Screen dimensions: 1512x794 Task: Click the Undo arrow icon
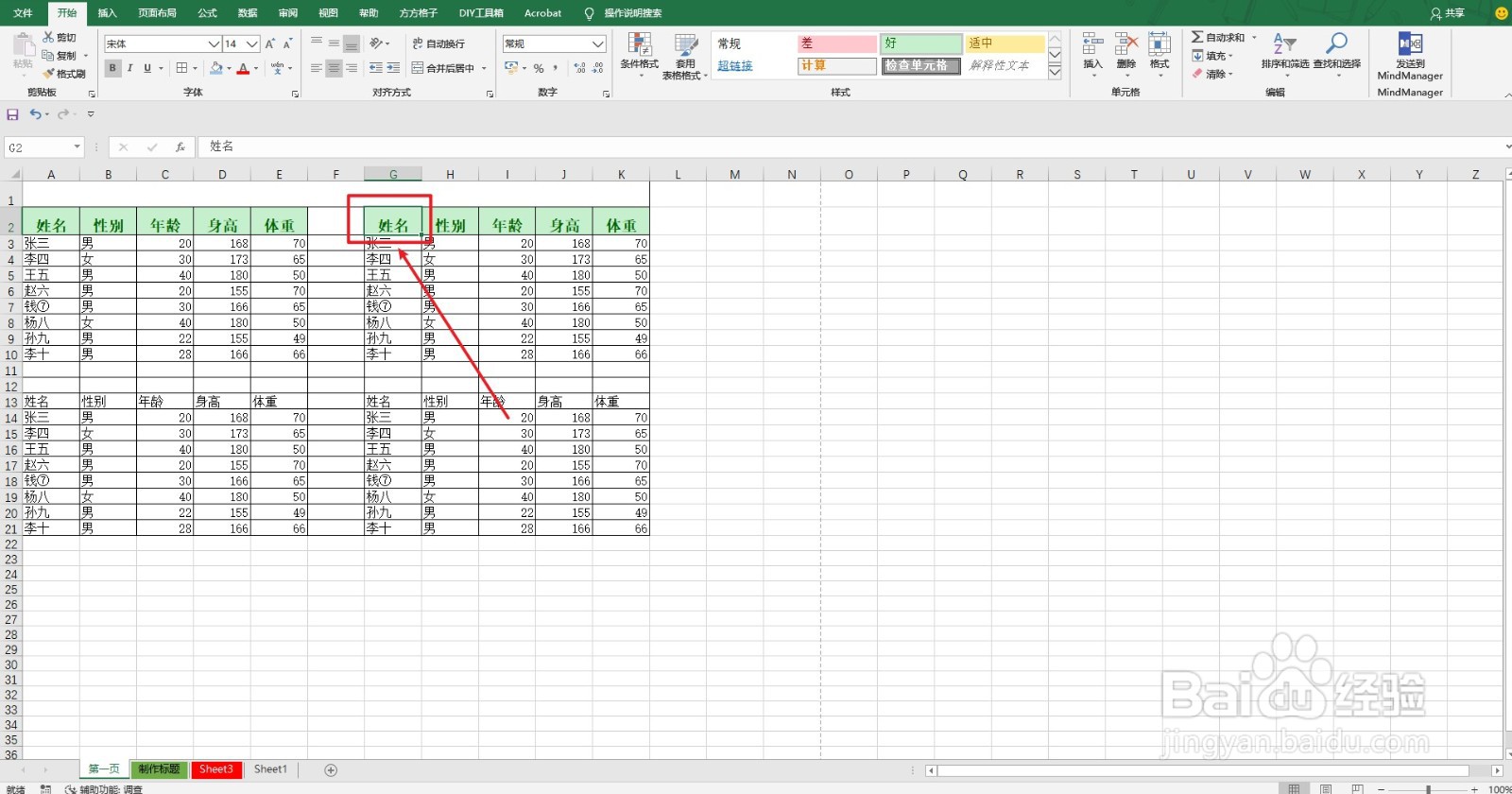(x=35, y=114)
